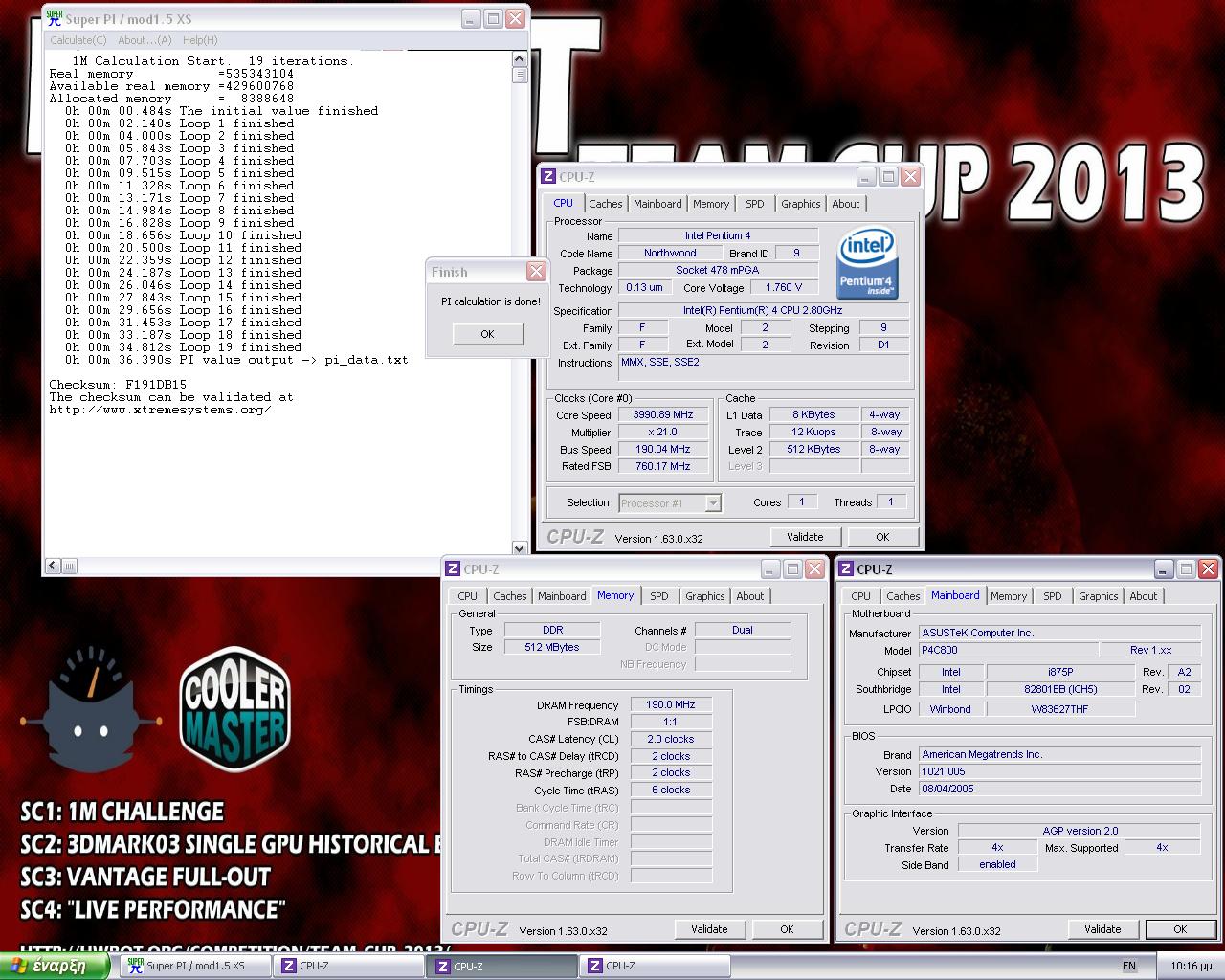Click the Super PI vertical scrollbar down arrow

520,548
